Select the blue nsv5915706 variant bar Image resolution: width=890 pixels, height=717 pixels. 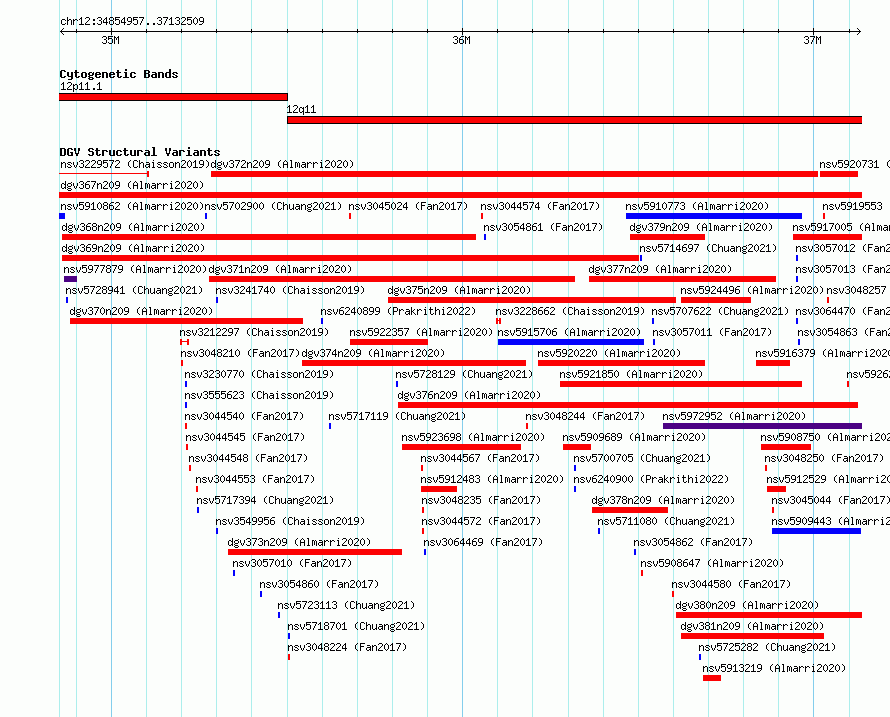[x=571, y=342]
